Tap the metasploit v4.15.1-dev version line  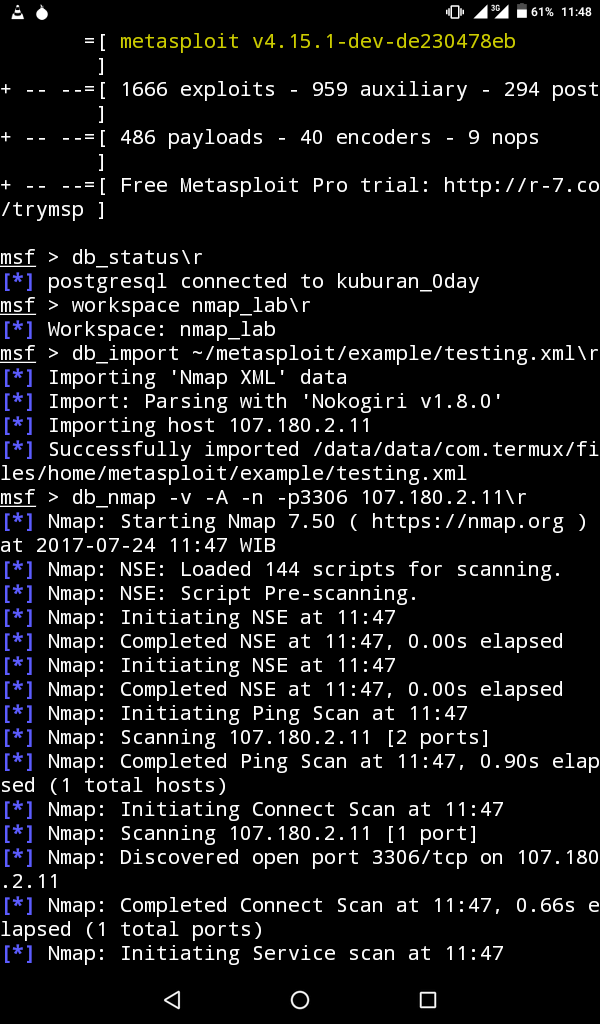[318, 42]
